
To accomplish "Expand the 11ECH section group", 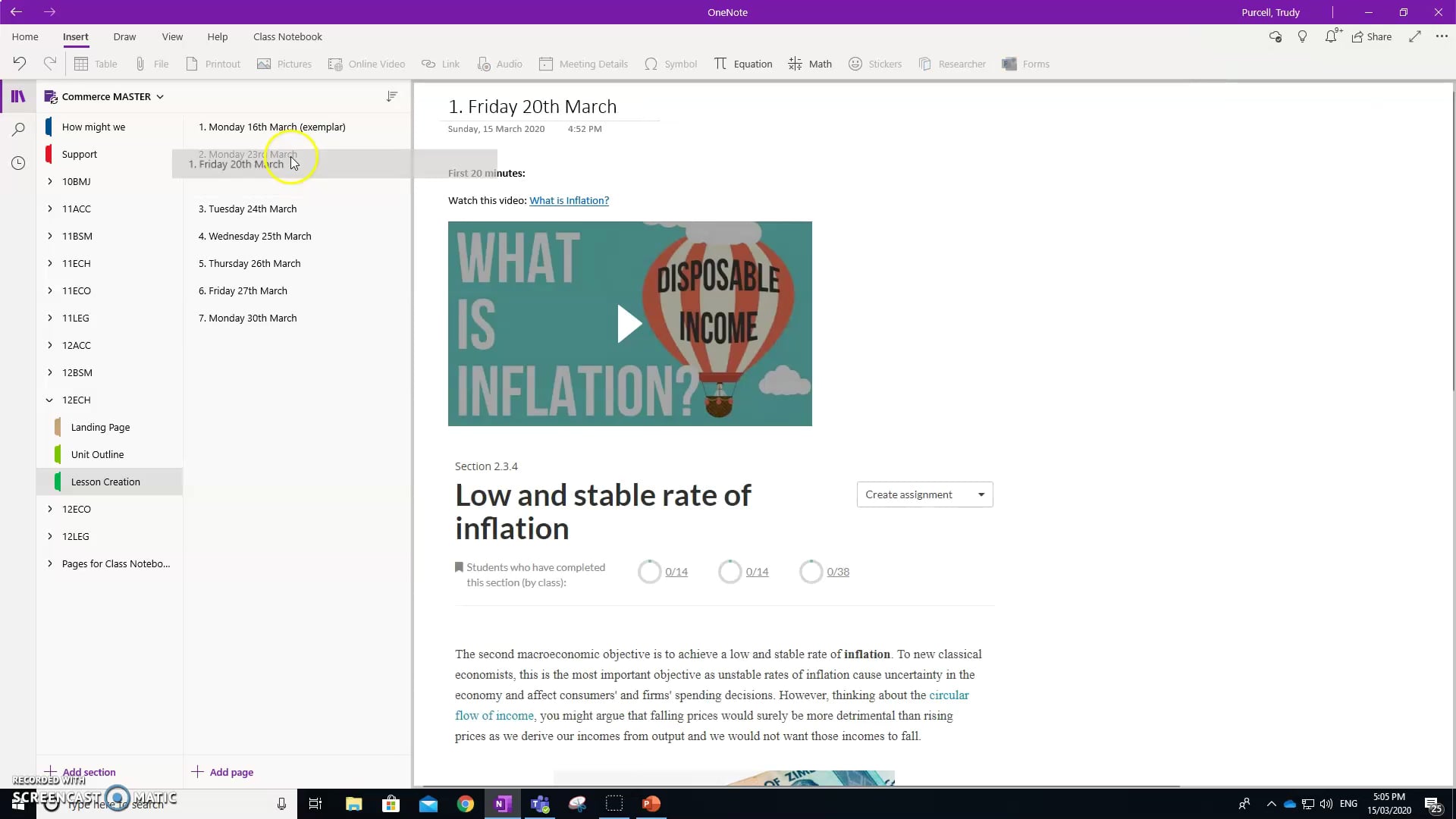I will click(50, 263).
